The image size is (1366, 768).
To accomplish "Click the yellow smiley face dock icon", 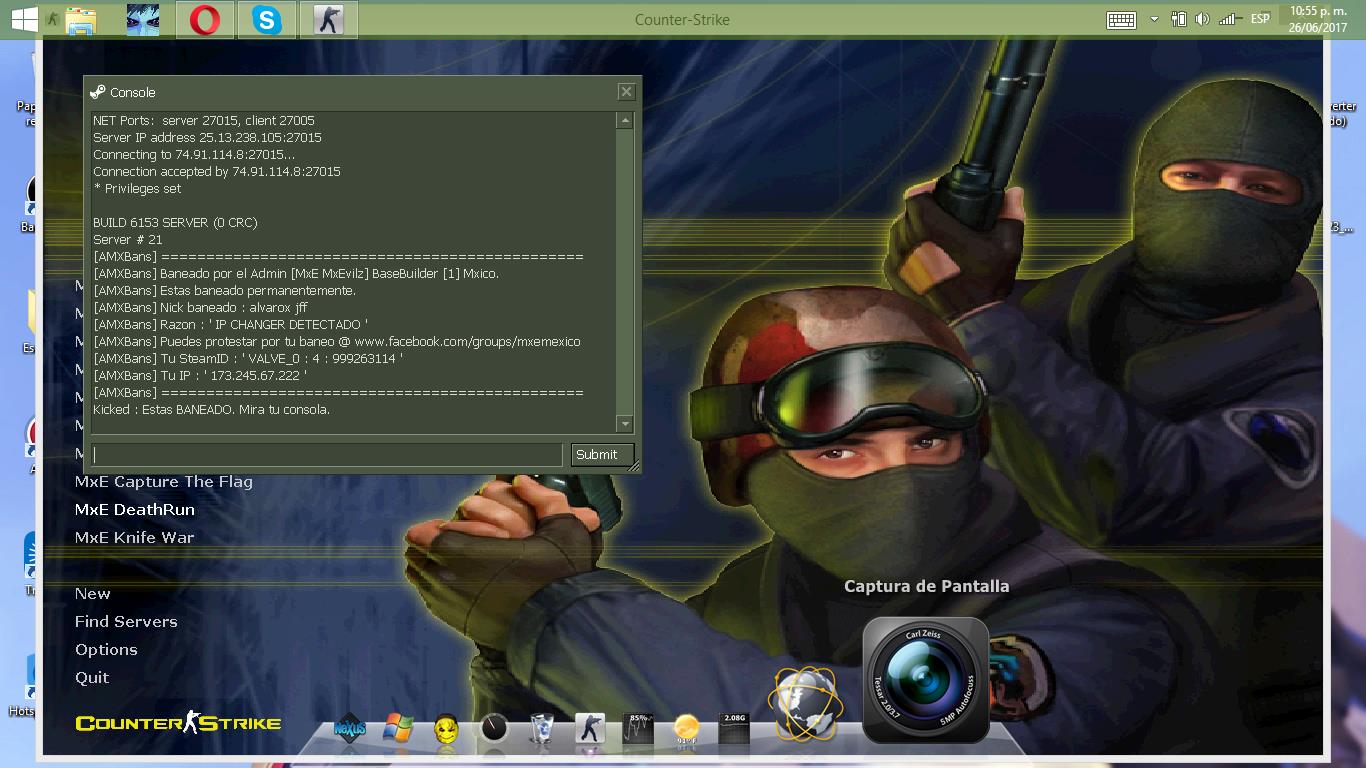I will point(446,729).
